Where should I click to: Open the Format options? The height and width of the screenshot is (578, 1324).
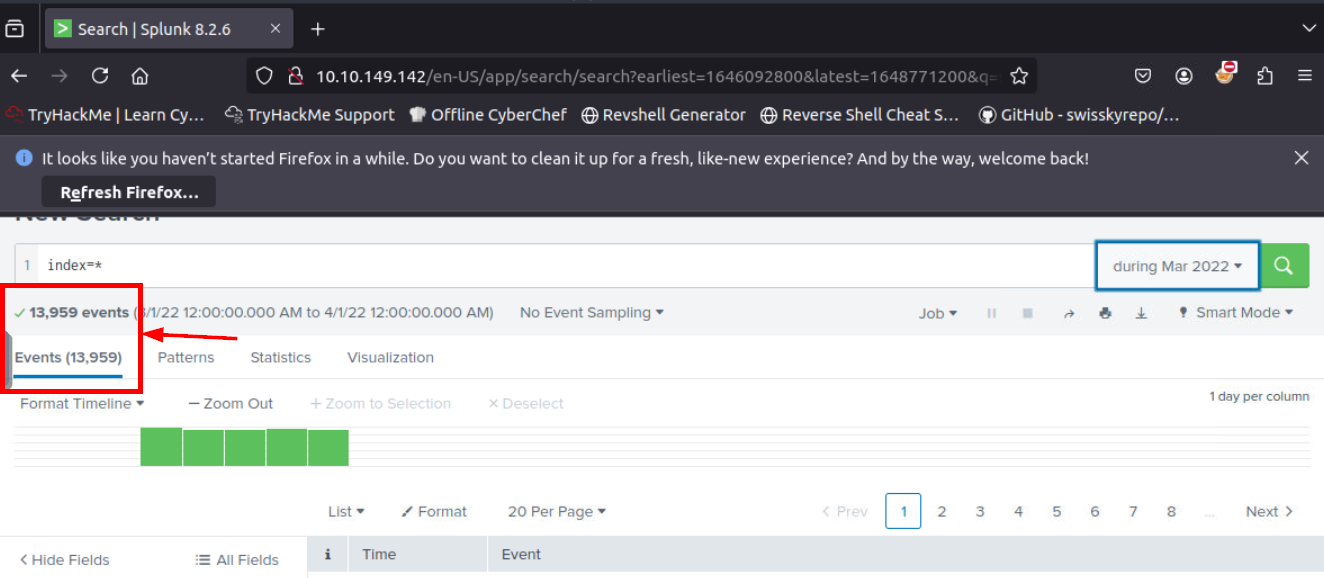[x=434, y=512]
